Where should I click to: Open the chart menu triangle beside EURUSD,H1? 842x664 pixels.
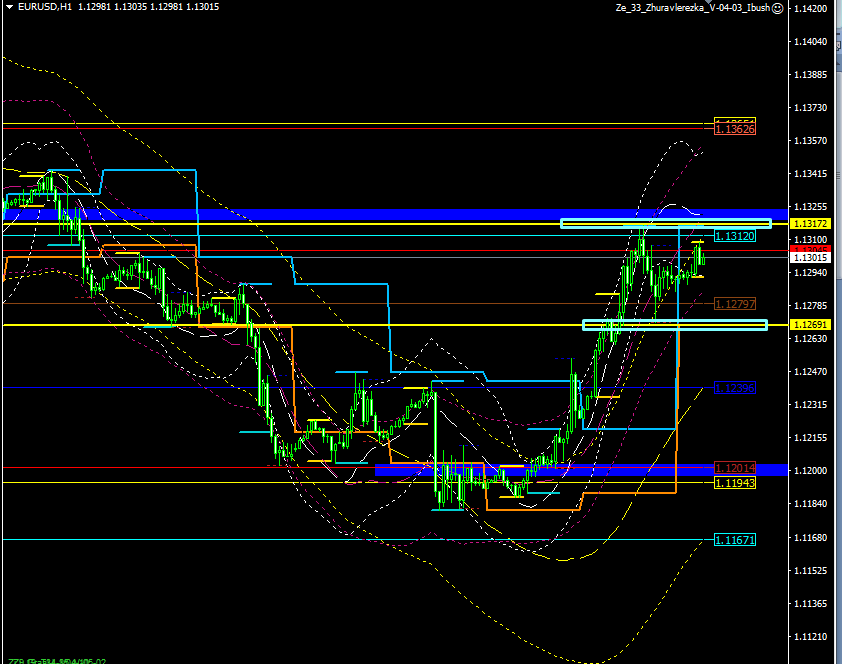[9, 7]
